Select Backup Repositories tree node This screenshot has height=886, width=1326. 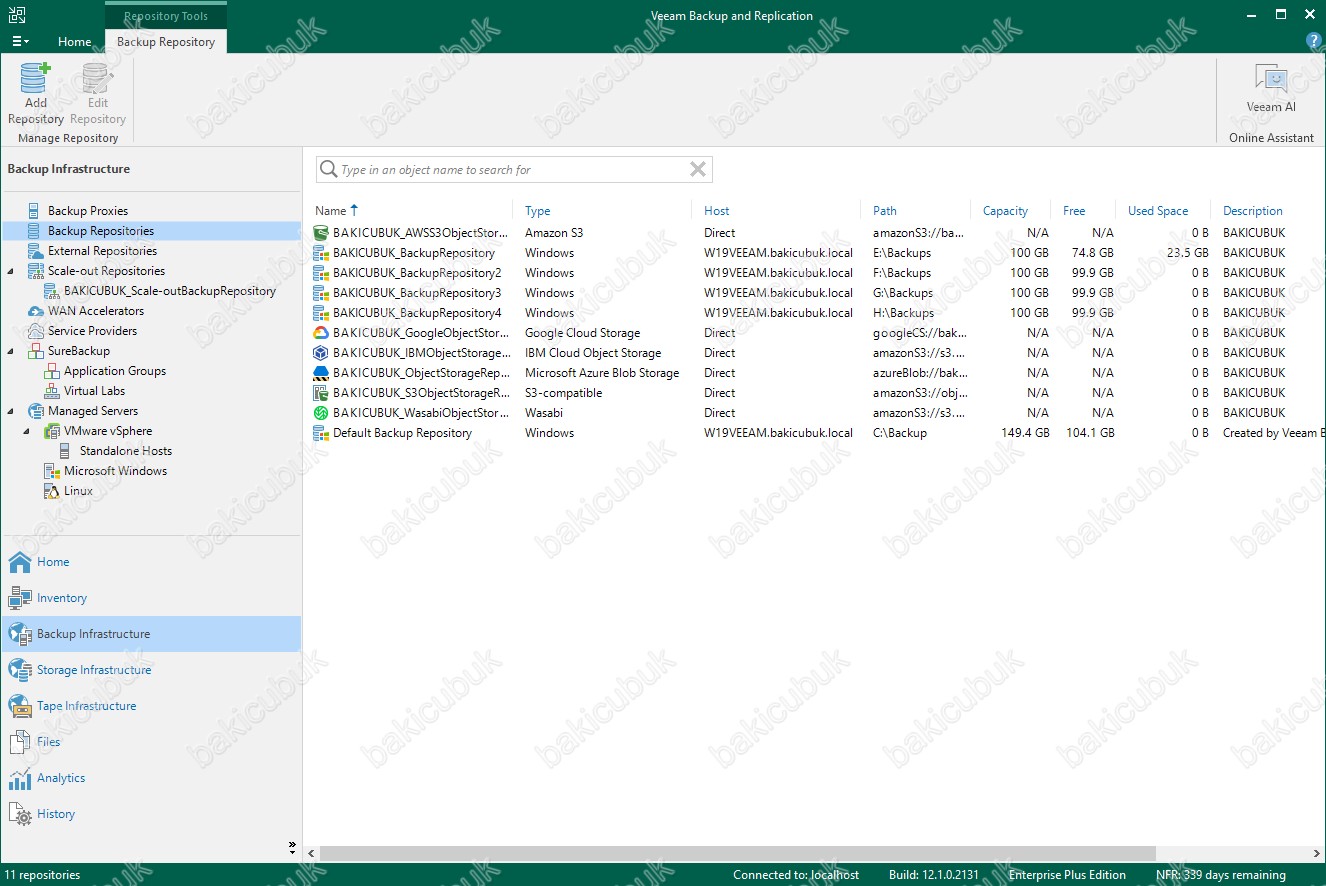(x=101, y=231)
